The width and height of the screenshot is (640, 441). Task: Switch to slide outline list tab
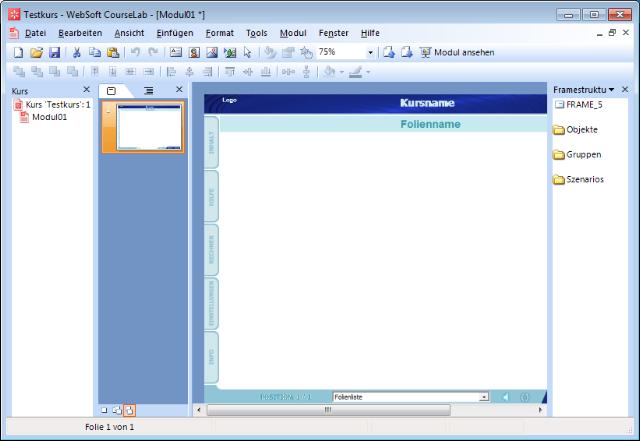149,91
